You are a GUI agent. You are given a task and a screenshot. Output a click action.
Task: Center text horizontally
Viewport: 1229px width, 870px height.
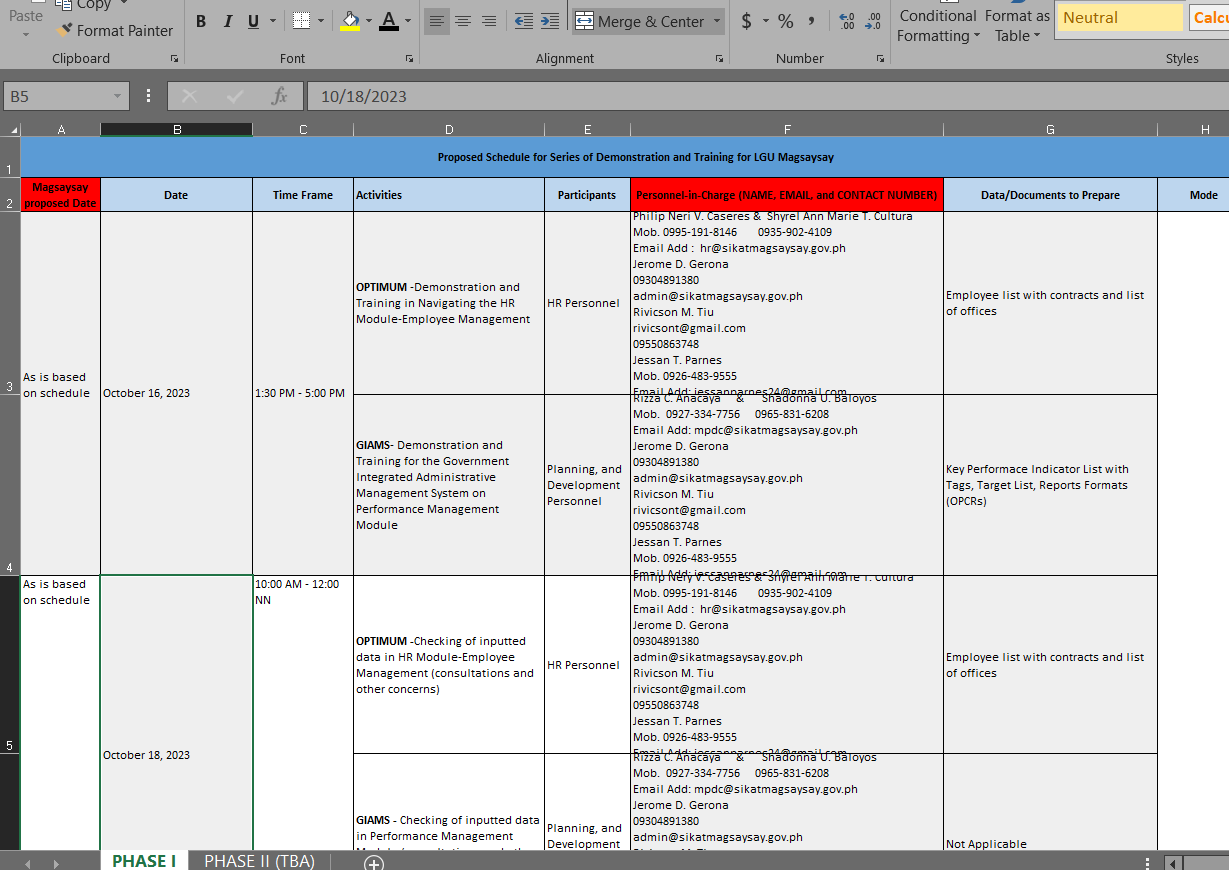[463, 21]
